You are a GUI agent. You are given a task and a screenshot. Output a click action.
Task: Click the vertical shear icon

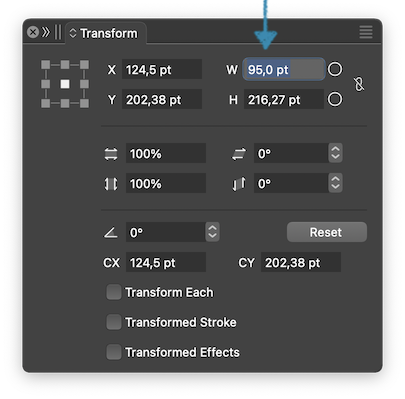239,184
